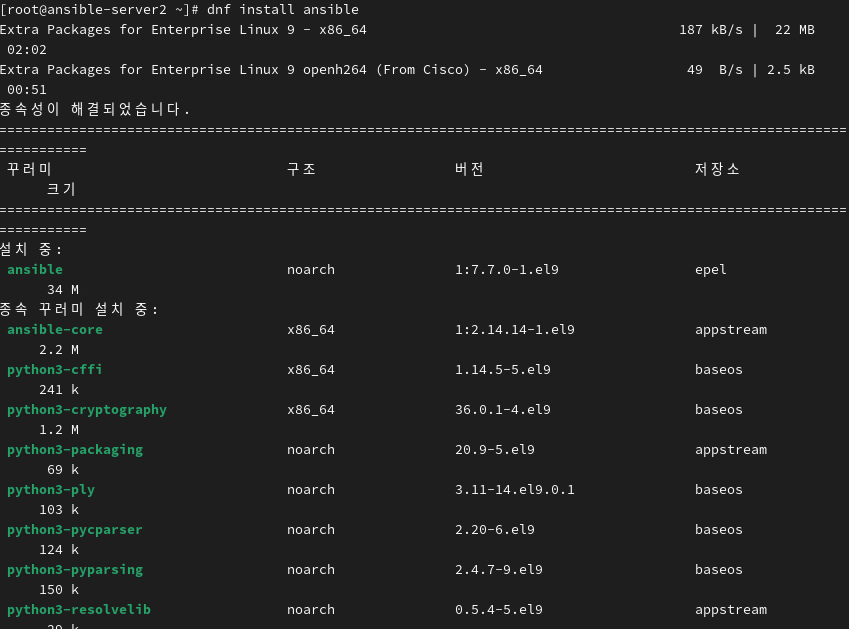Click the '1.2 M' size value
Image resolution: width=849 pixels, height=629 pixels.
pyautogui.click(x=59, y=430)
